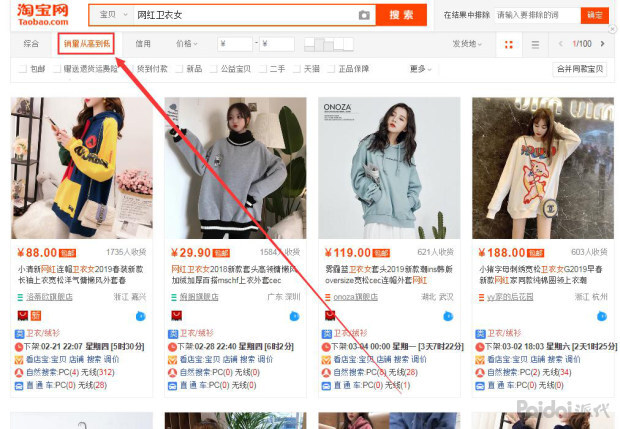Open Wangwang chat for ¥119.00 item

(448, 316)
